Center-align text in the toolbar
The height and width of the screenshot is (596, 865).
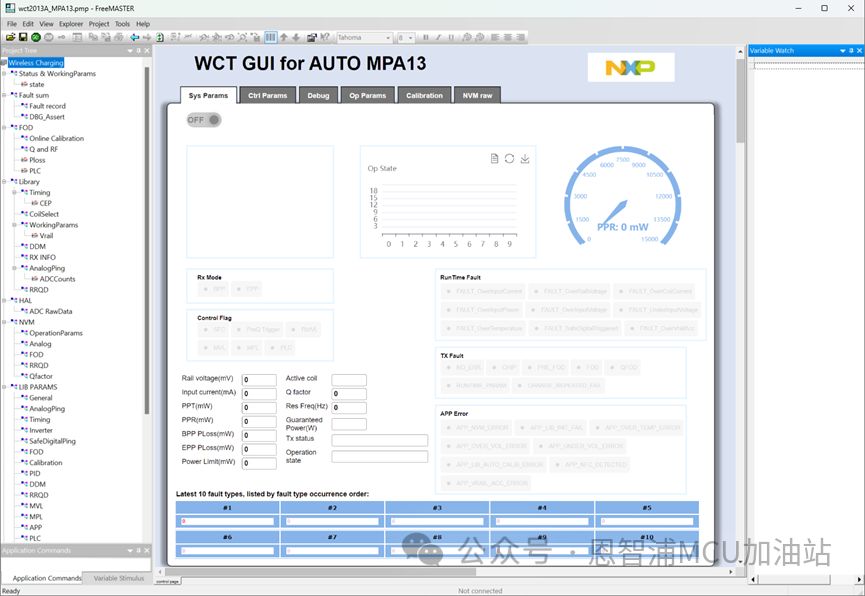pyautogui.click(x=508, y=38)
